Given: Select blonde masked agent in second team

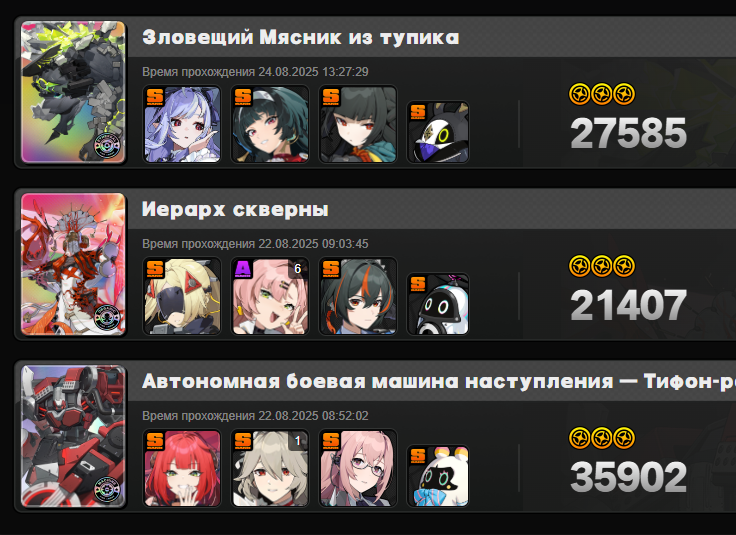Looking at the screenshot, I should point(182,296).
